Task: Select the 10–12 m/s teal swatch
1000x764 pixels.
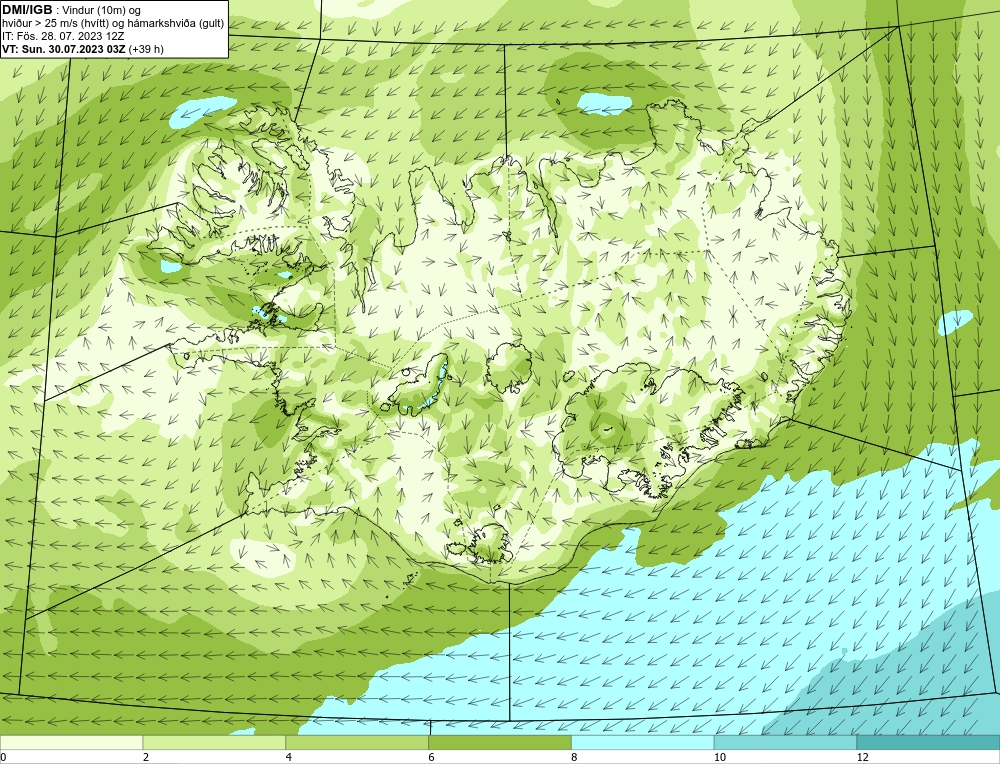Action: pos(786,742)
